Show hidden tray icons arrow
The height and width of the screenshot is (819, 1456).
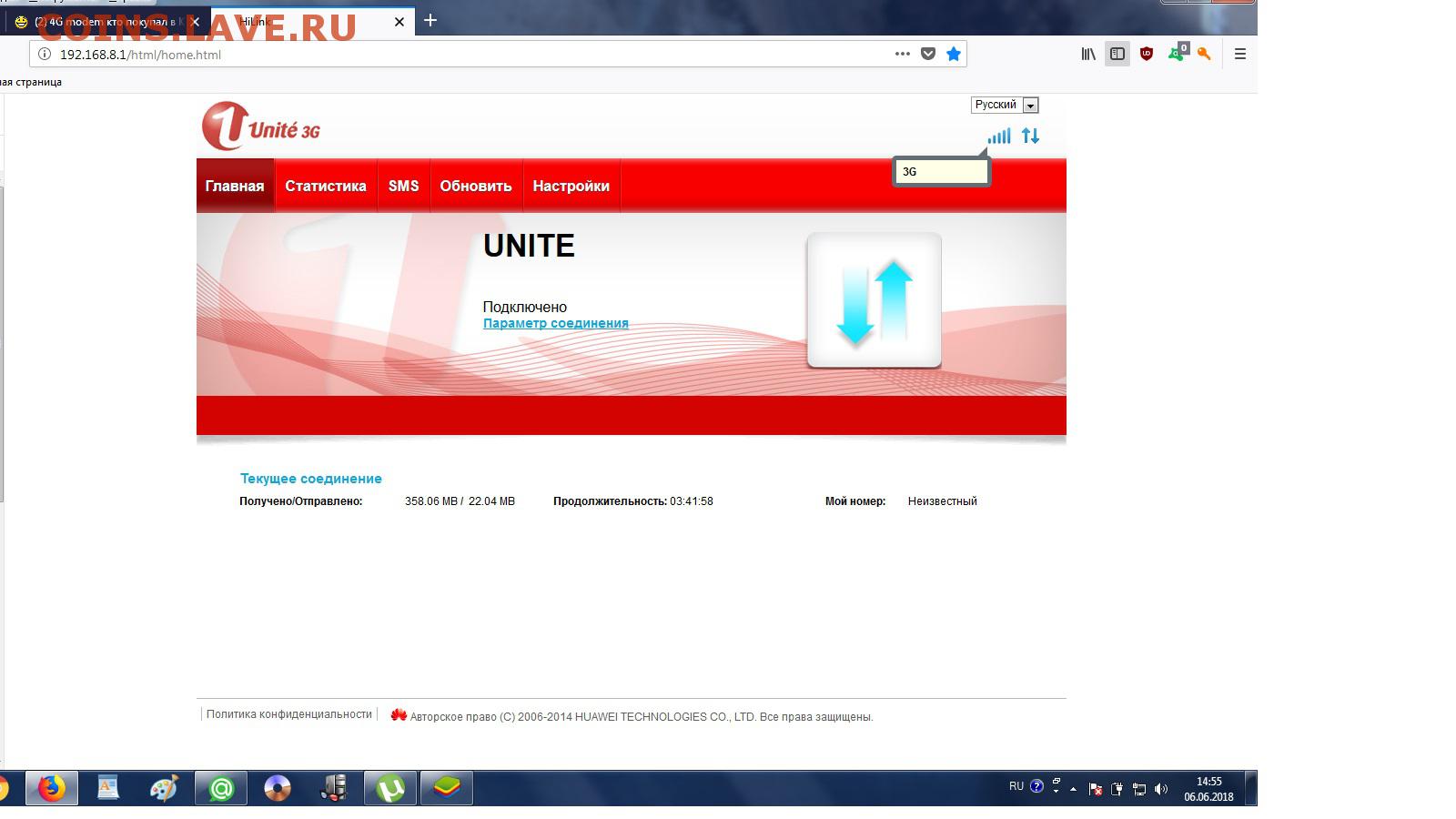click(1074, 789)
